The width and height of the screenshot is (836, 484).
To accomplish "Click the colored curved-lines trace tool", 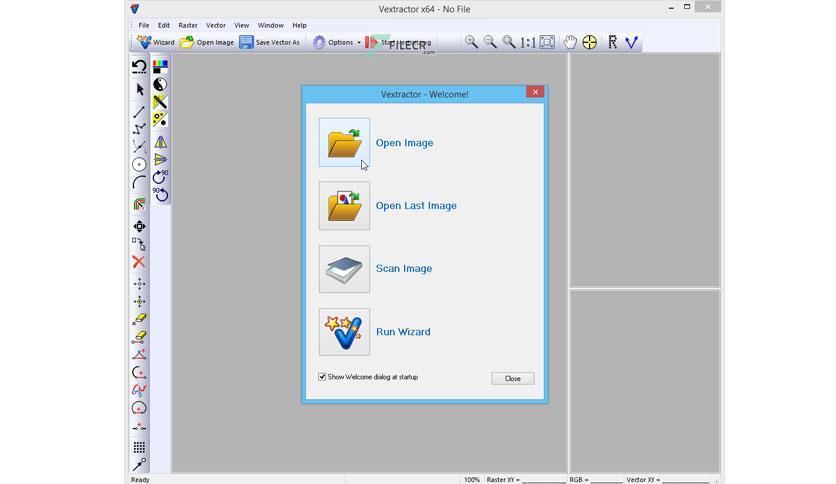I will 139,204.
